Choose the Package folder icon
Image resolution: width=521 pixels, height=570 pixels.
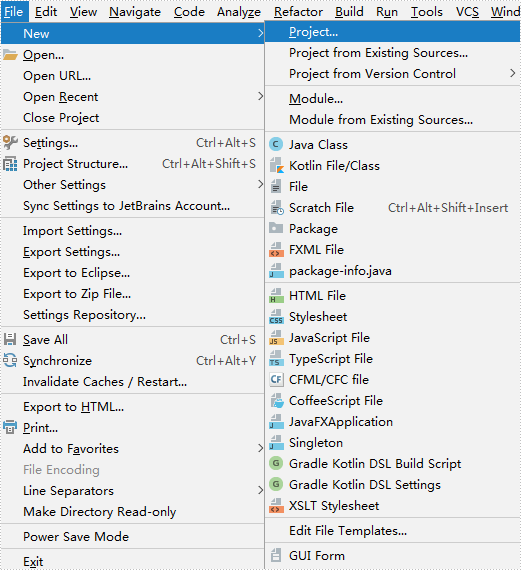point(276,228)
